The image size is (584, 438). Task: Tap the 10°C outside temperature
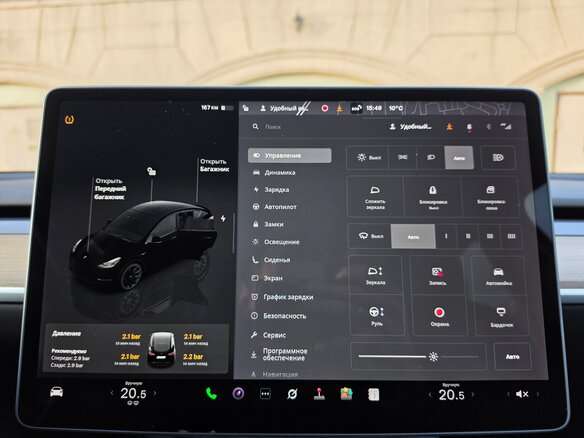(x=396, y=108)
